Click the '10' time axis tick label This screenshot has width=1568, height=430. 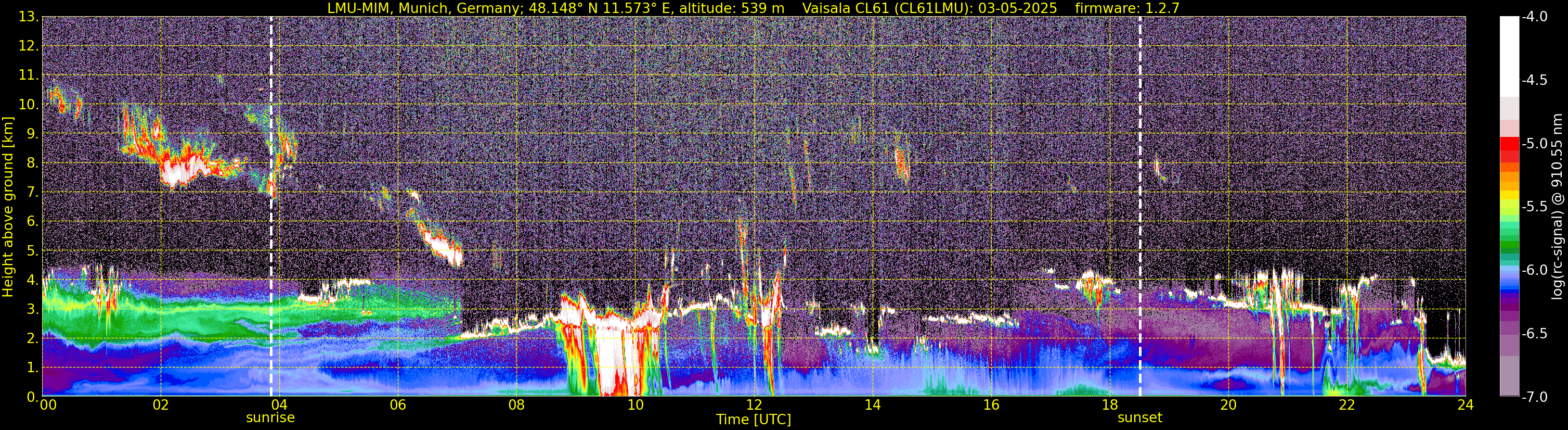[x=635, y=405]
